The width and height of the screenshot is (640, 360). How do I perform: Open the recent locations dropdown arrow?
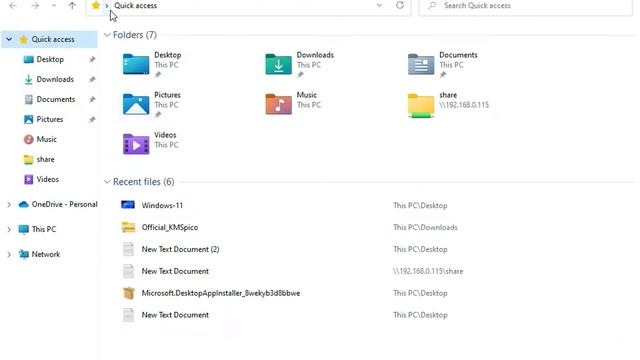[53, 6]
